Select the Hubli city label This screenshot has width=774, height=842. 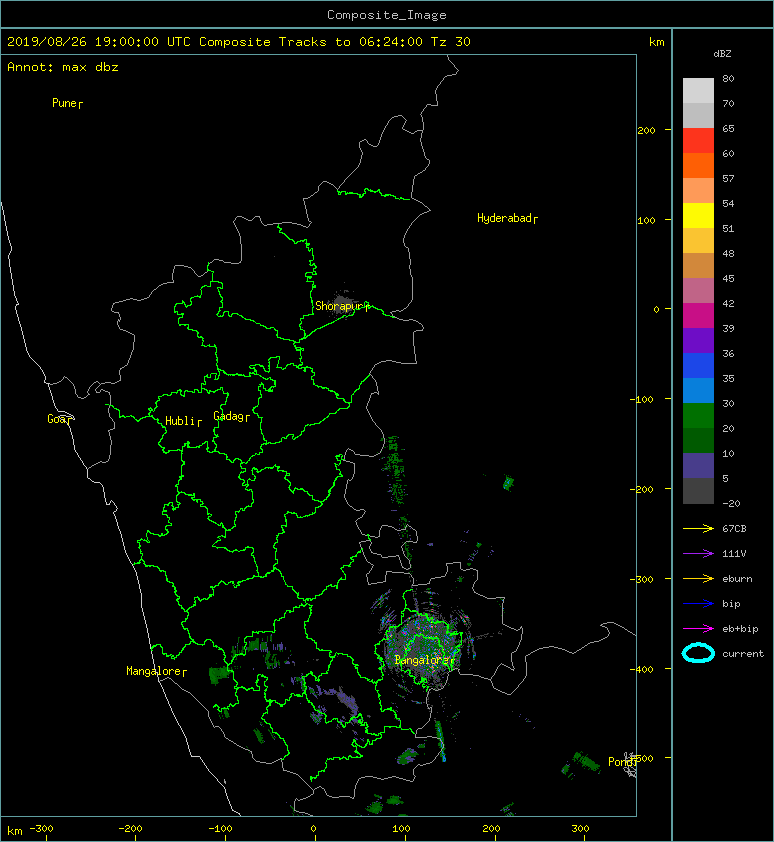pos(183,421)
